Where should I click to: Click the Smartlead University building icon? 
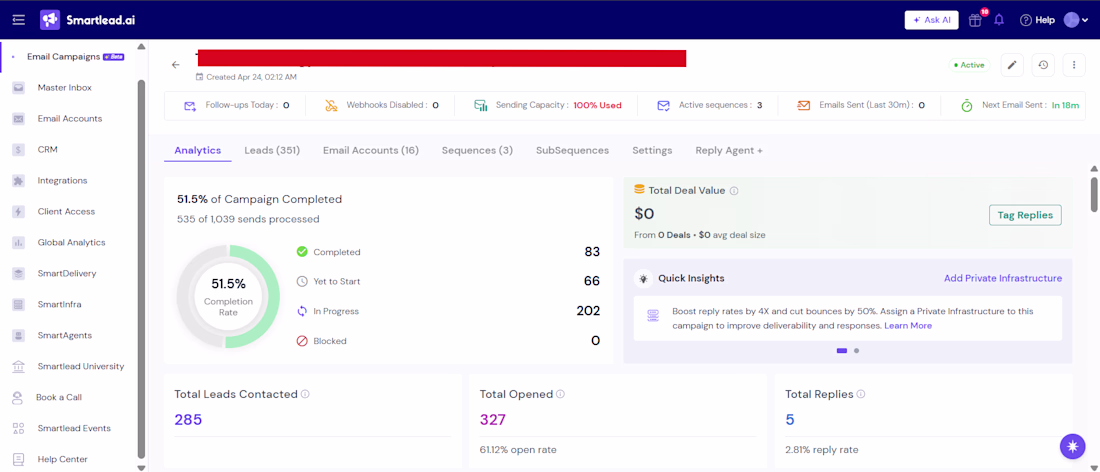(19, 366)
